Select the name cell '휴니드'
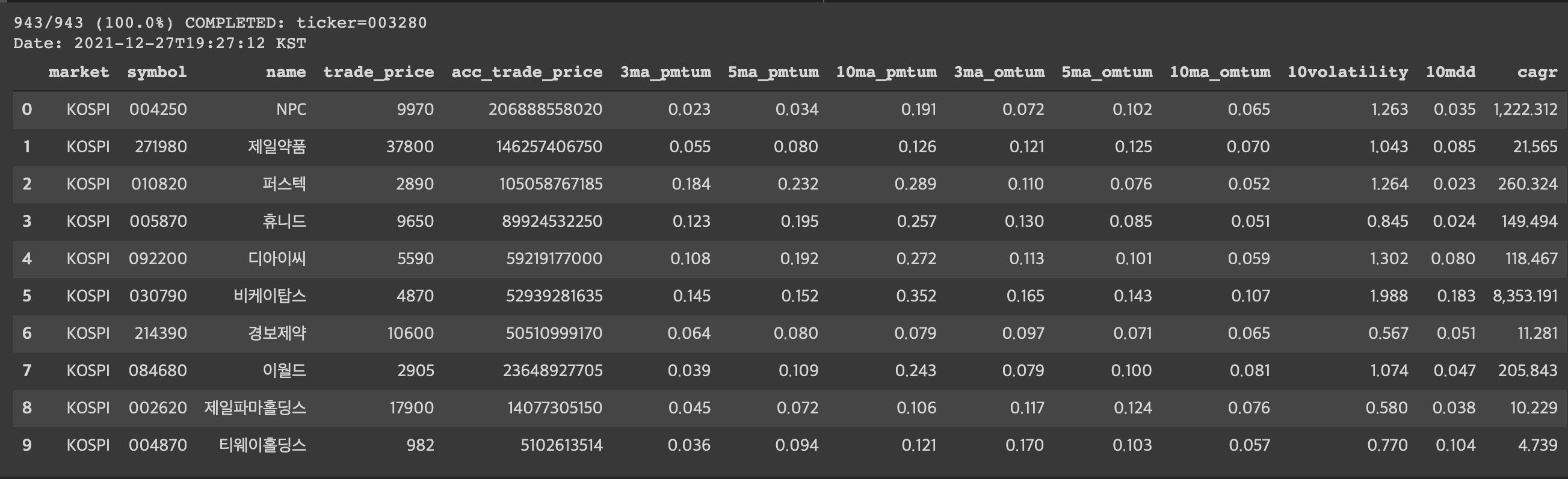The width and height of the screenshot is (1568, 479). point(284,221)
